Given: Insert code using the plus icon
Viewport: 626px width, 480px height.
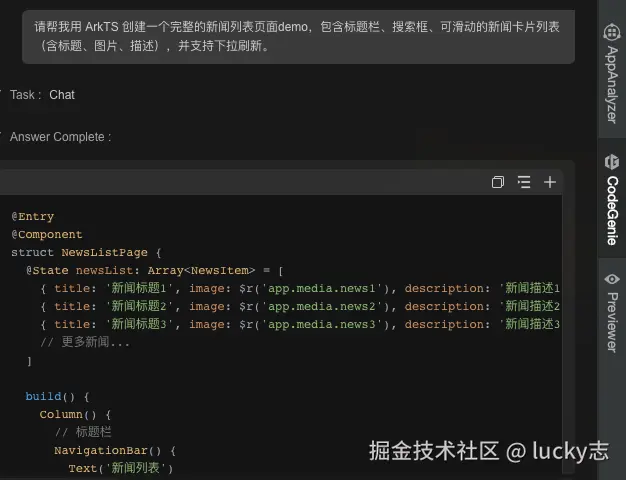Looking at the screenshot, I should point(550,182).
